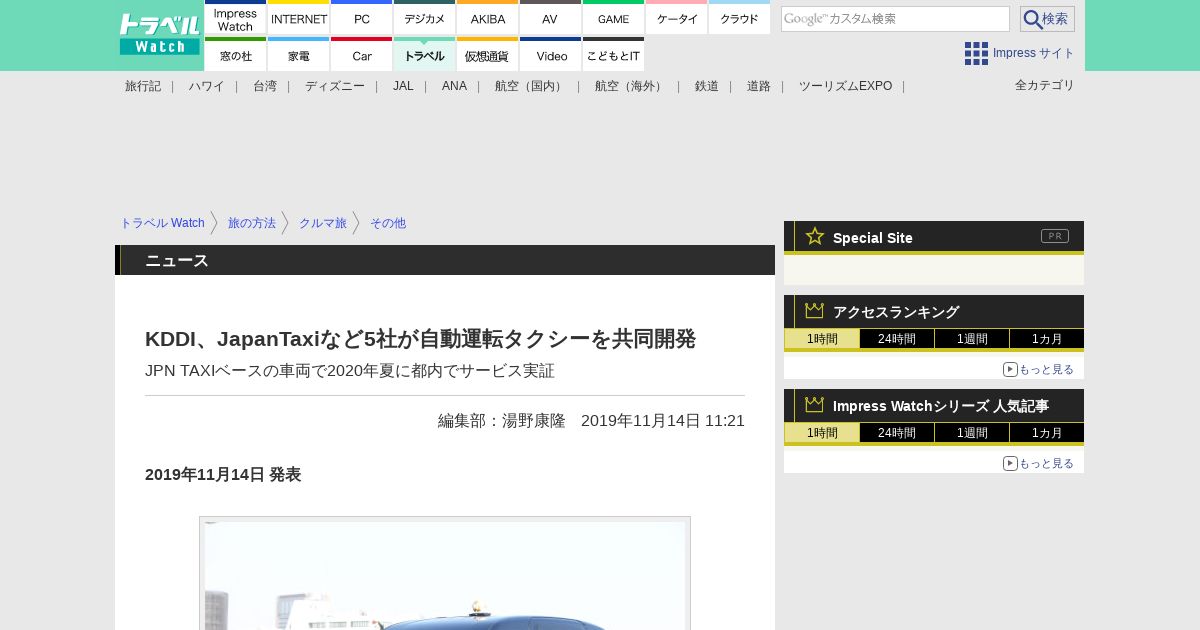Click the トラベル Watch breadcrumb link
The width and height of the screenshot is (1200, 630).
pos(162,223)
